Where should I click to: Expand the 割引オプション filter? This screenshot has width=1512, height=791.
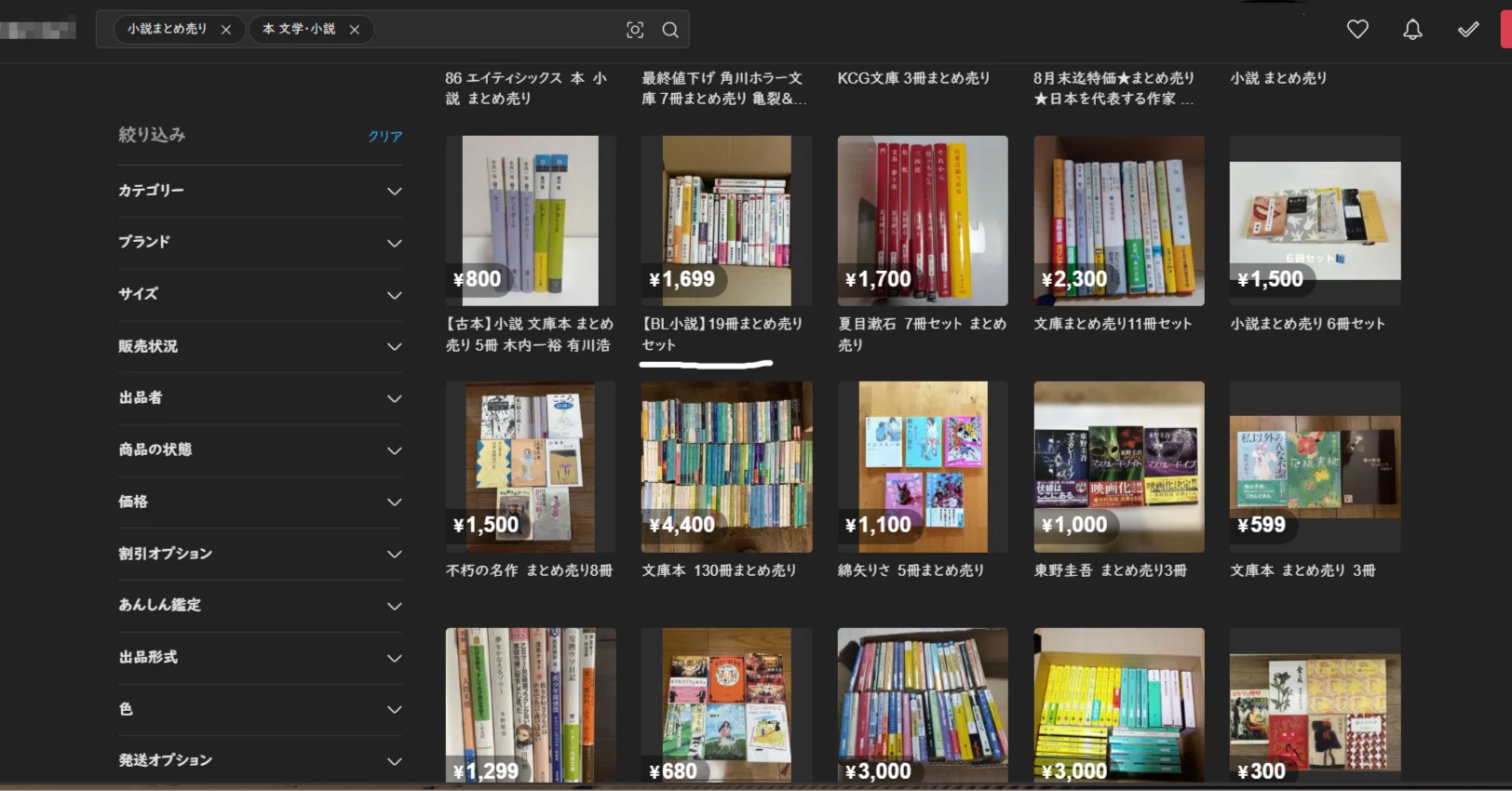tap(261, 554)
